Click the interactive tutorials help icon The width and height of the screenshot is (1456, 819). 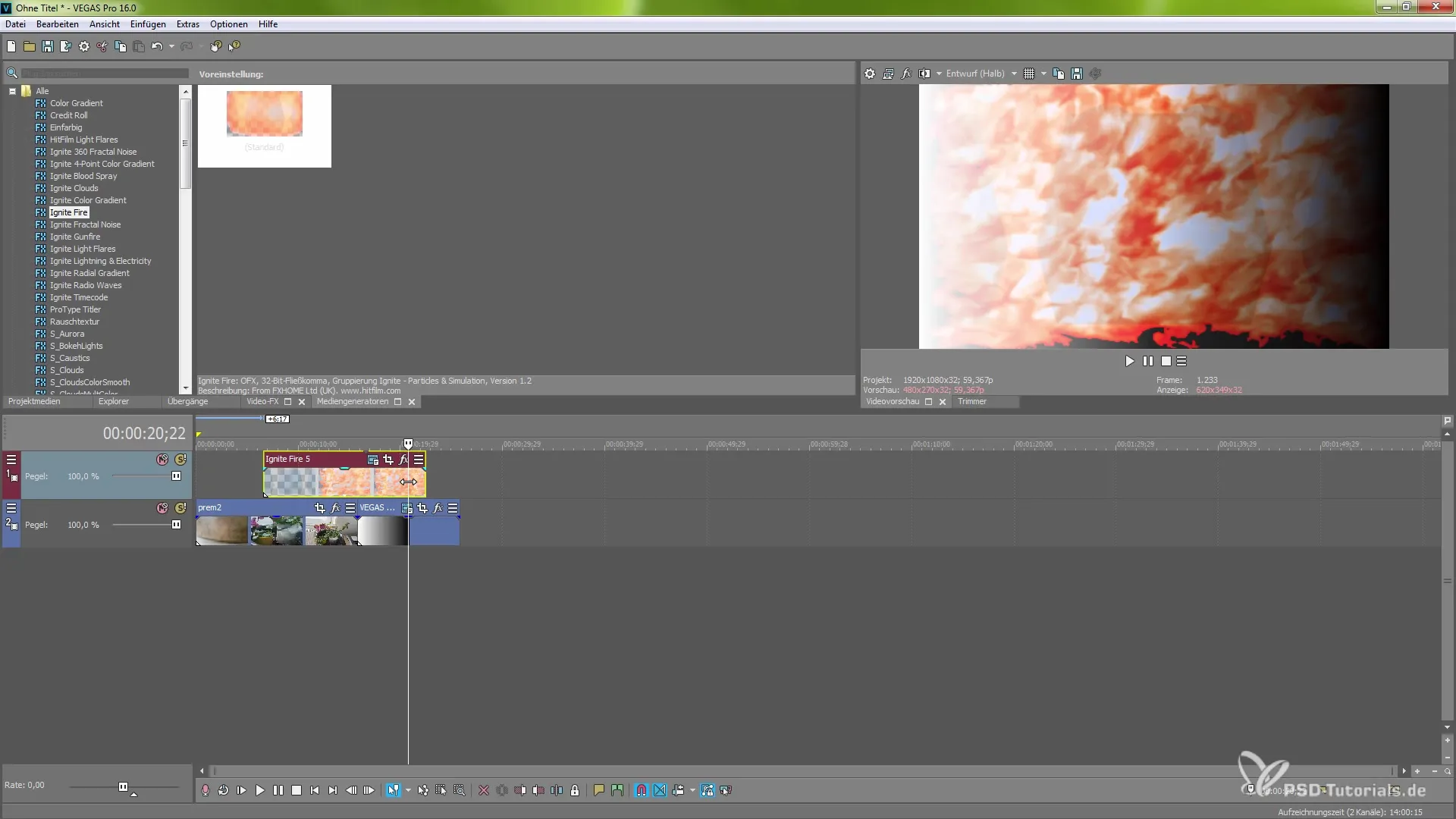click(x=216, y=46)
